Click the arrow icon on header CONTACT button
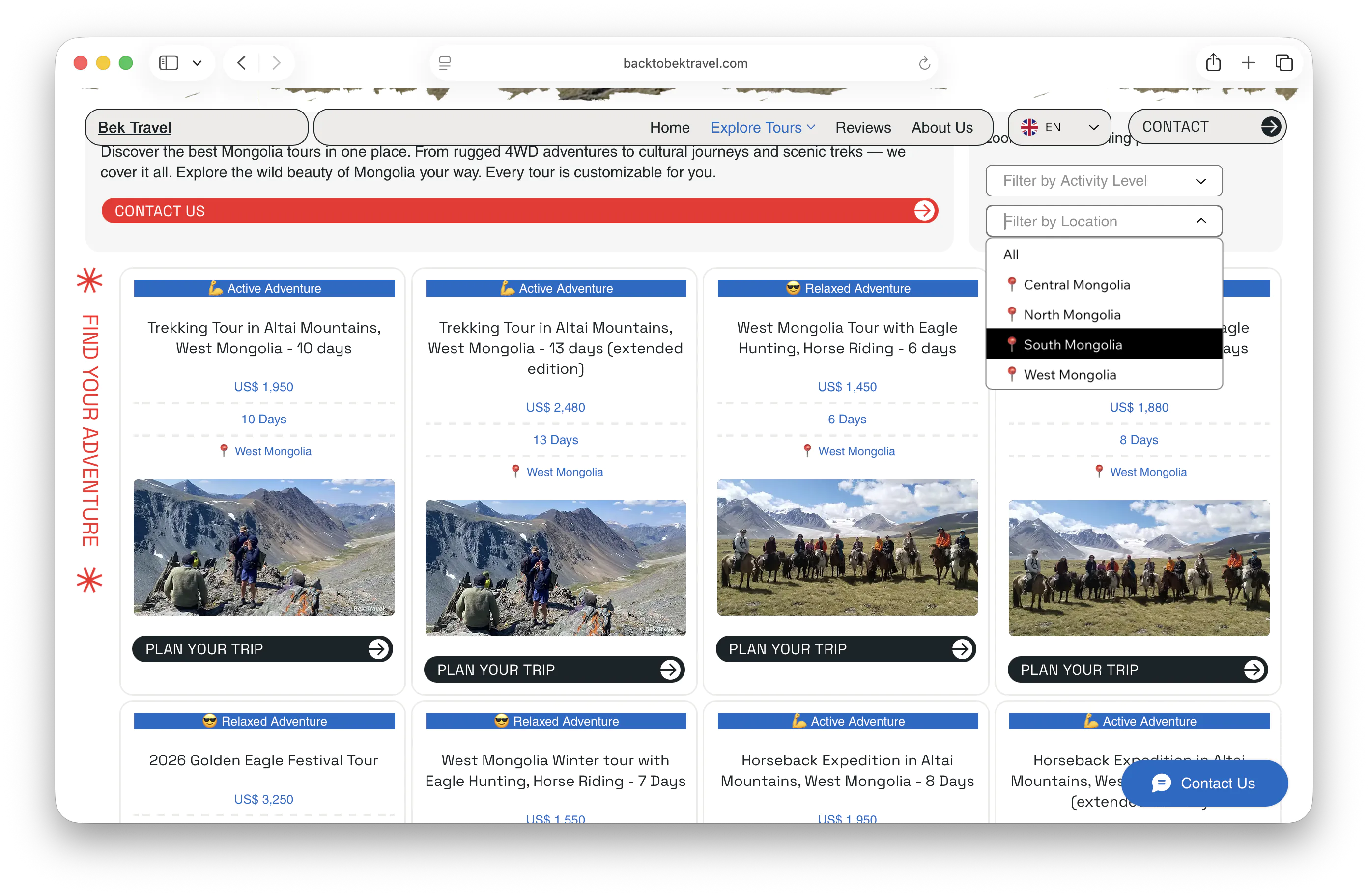The width and height of the screenshot is (1368, 896). click(1270, 126)
